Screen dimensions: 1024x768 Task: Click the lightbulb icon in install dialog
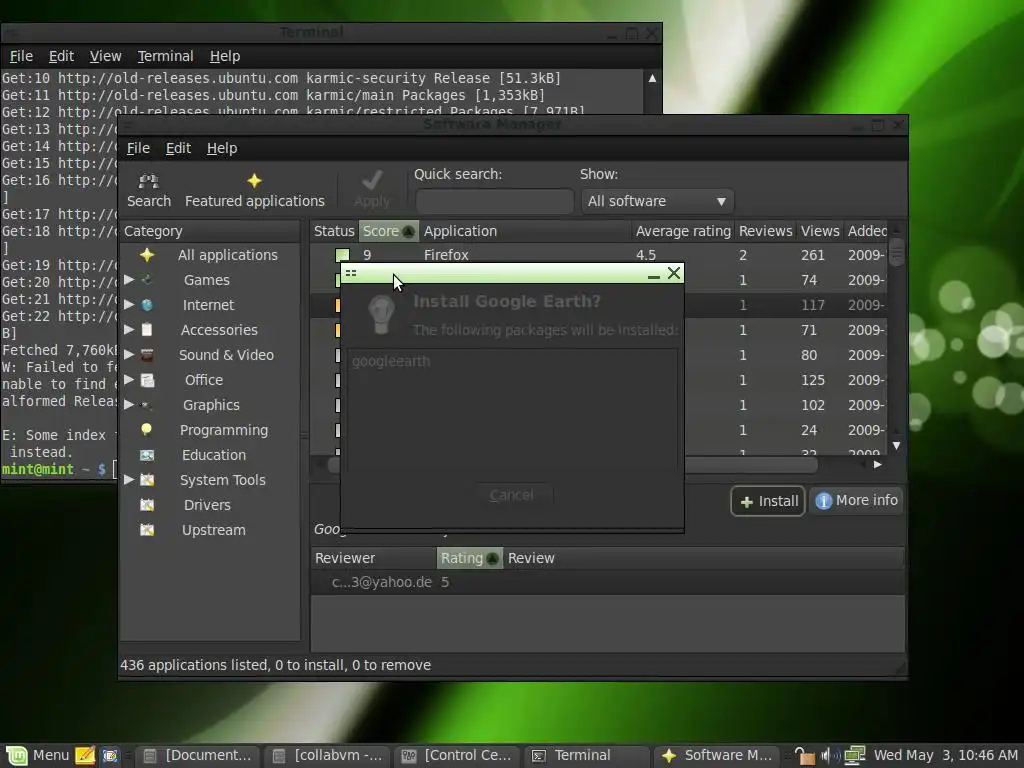coord(381,314)
